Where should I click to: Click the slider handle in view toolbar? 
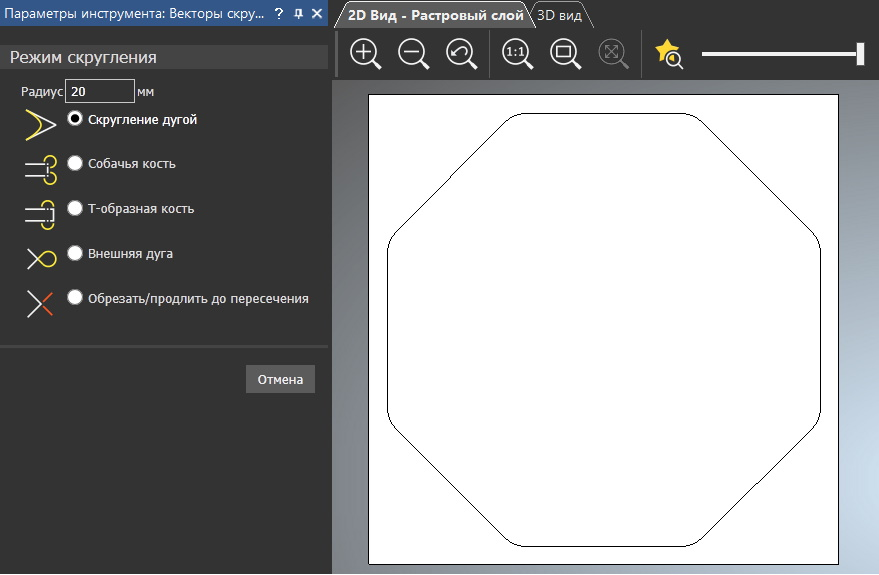coord(860,54)
